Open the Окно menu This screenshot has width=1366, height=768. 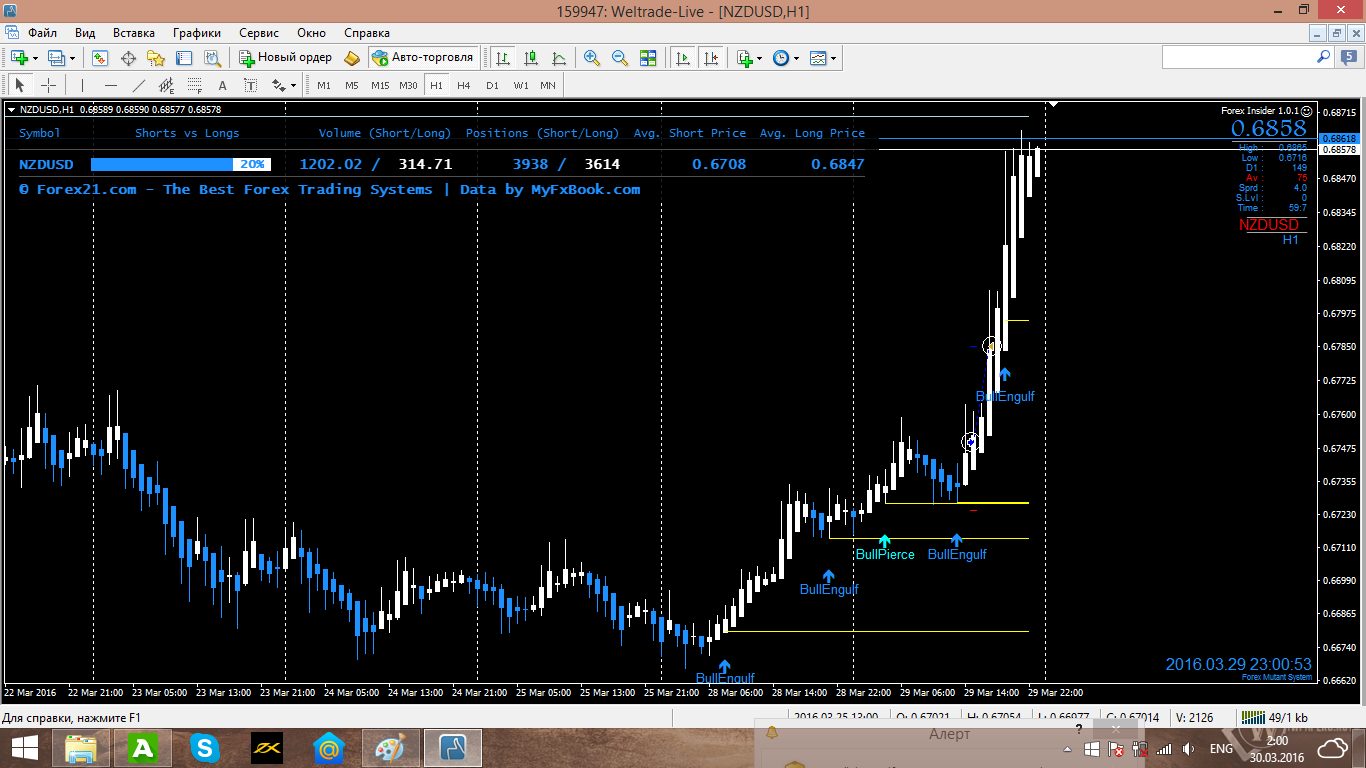click(312, 33)
